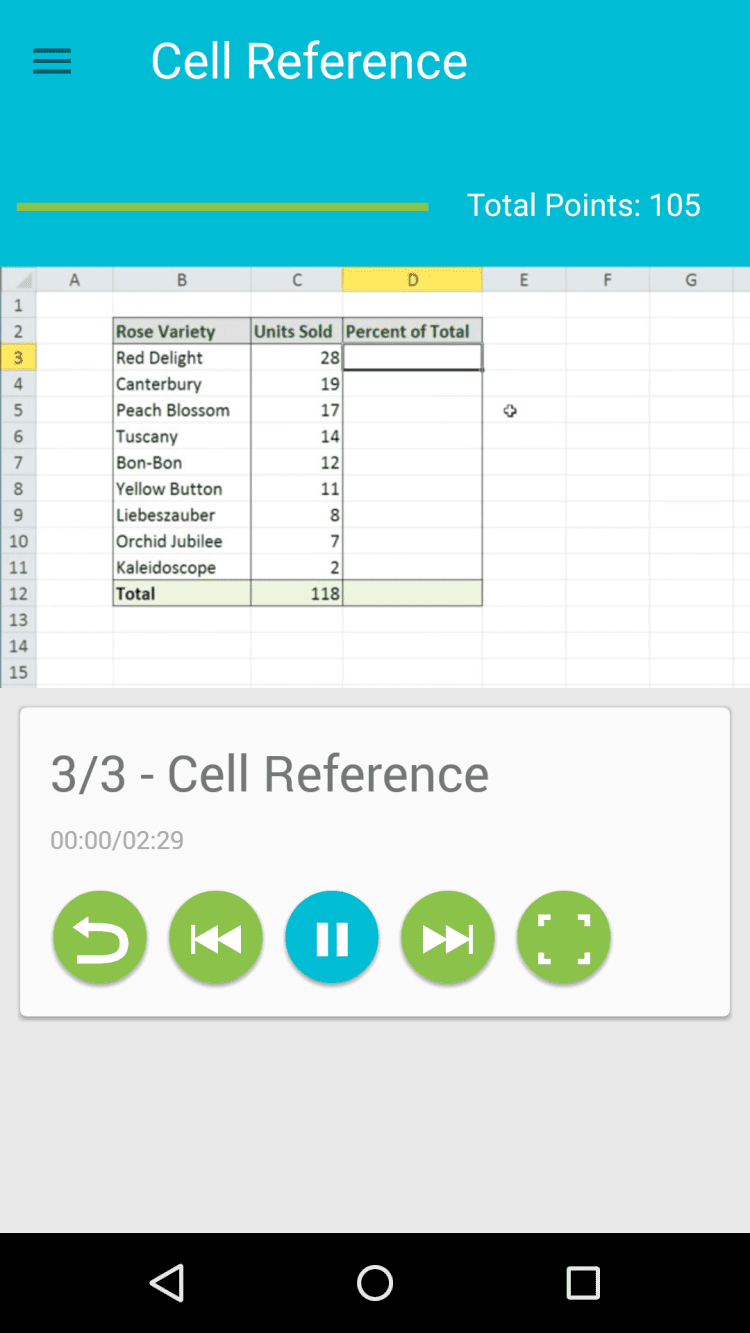
Task: Skip to next video with forward button
Action: click(x=448, y=938)
